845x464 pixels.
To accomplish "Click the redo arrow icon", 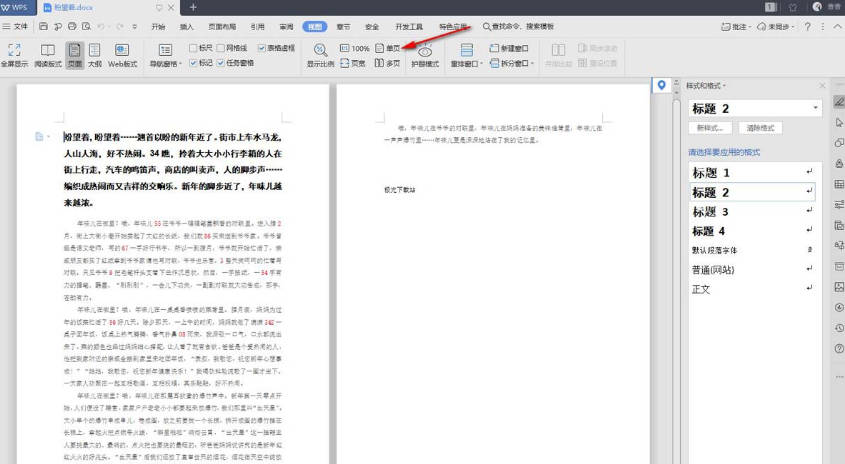I will 119,26.
